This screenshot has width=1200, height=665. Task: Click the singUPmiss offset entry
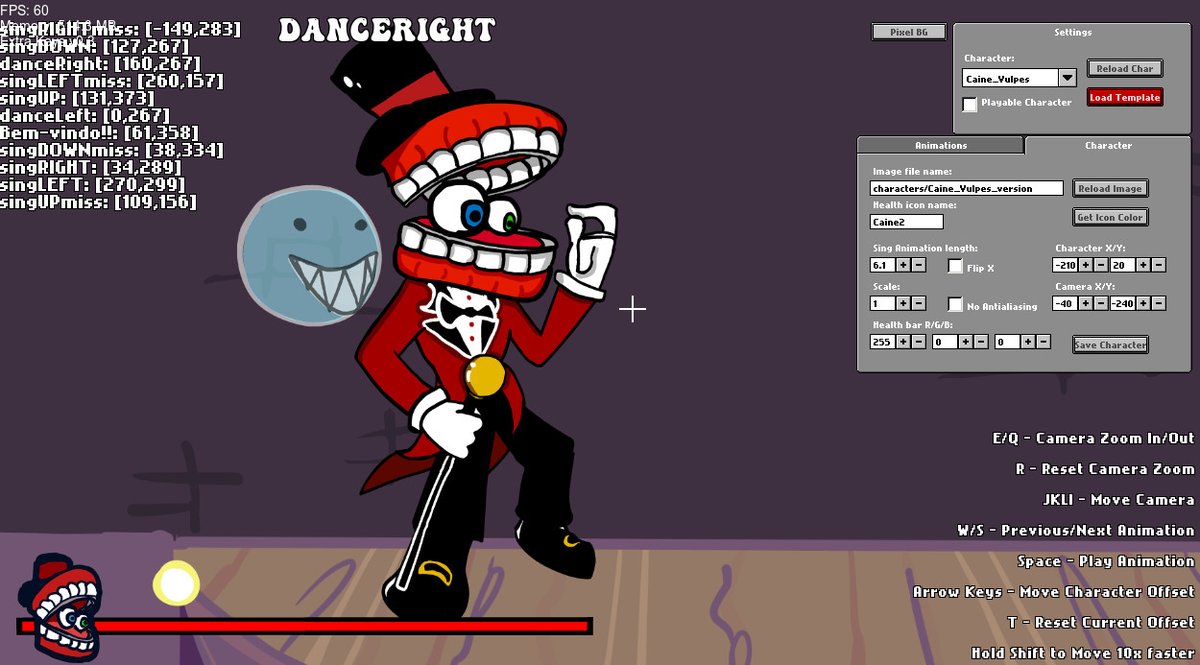point(99,202)
